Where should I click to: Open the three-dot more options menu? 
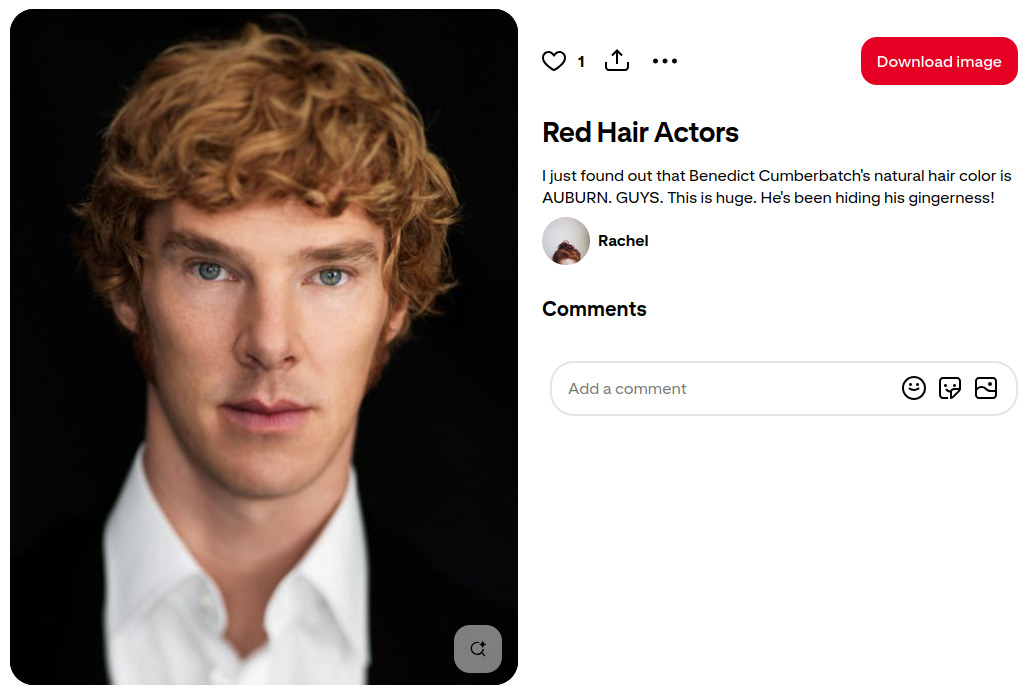665,61
